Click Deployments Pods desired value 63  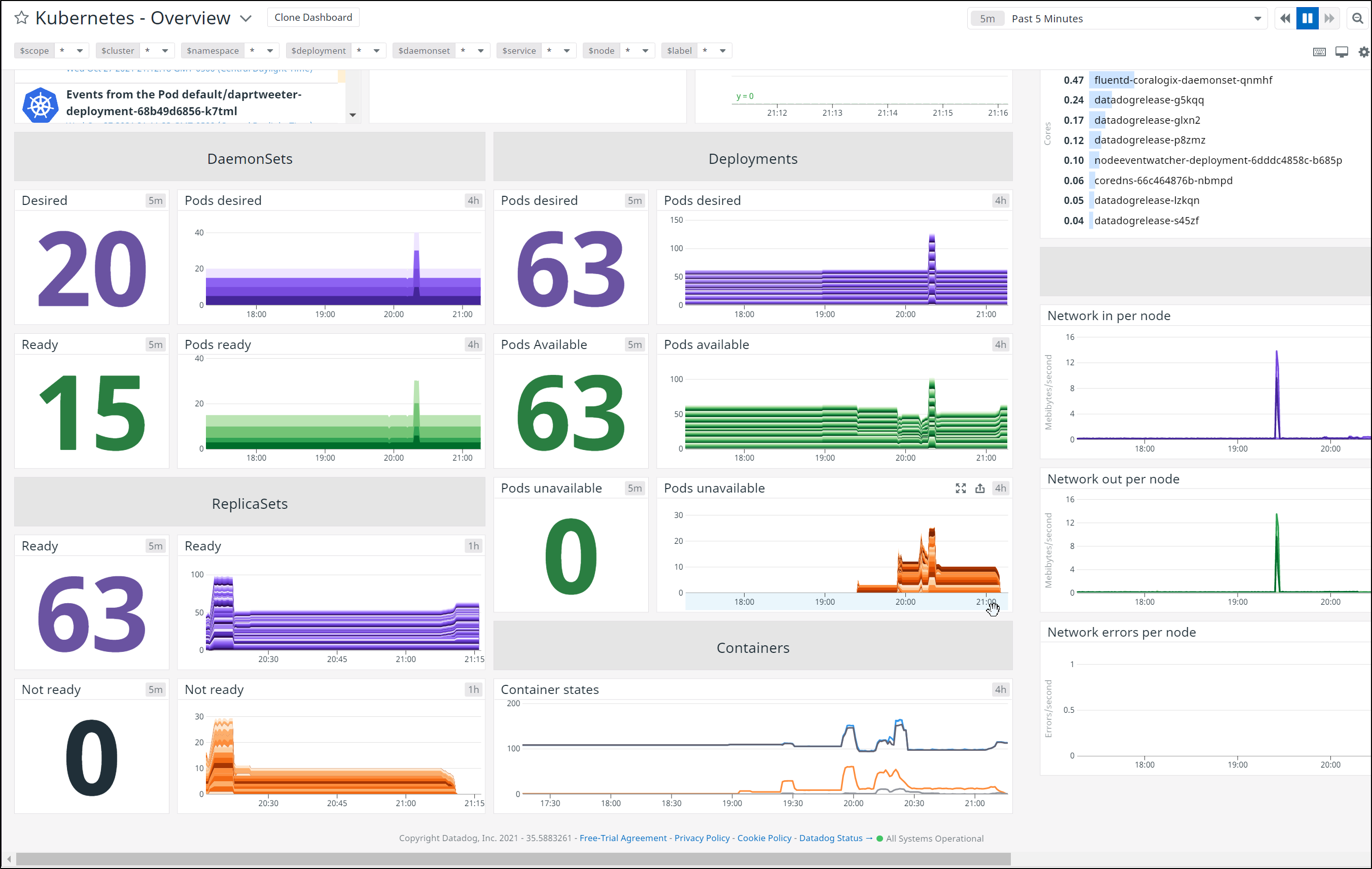point(571,268)
